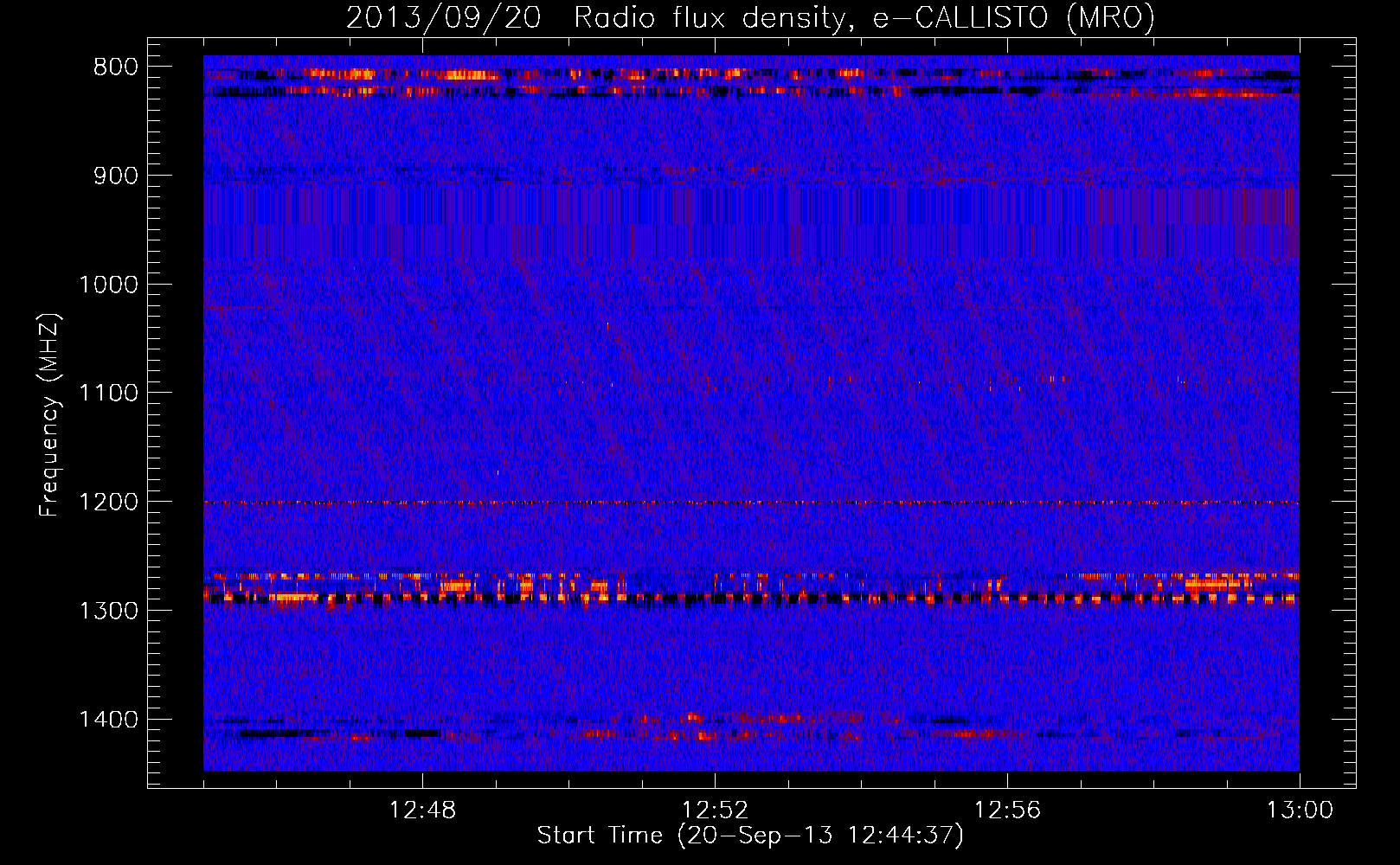Viewport: 1400px width, 865px height.
Task: Click the 12:52 time tick label
Action: click(x=715, y=811)
